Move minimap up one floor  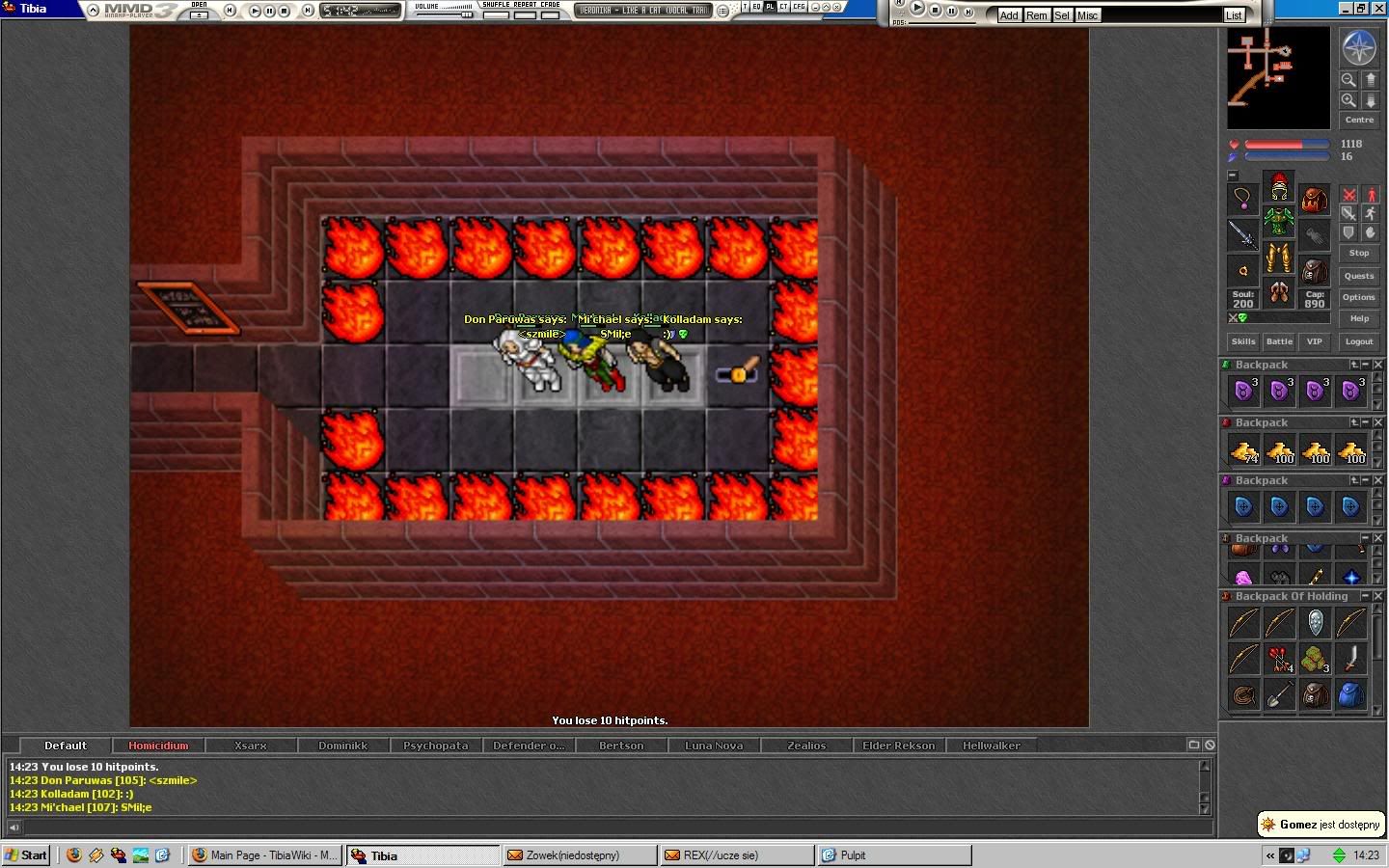pos(1370,80)
